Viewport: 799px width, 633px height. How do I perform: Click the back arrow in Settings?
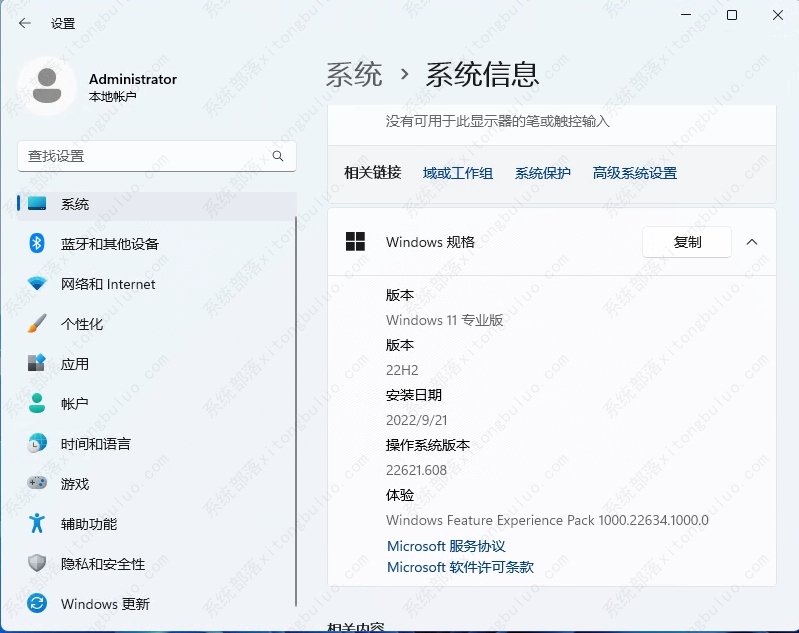(x=24, y=23)
